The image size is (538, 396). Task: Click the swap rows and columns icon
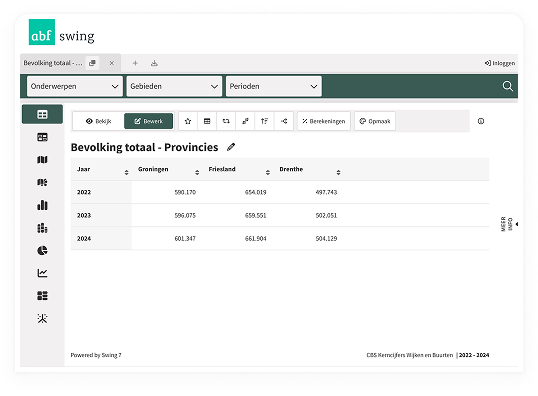point(226,121)
